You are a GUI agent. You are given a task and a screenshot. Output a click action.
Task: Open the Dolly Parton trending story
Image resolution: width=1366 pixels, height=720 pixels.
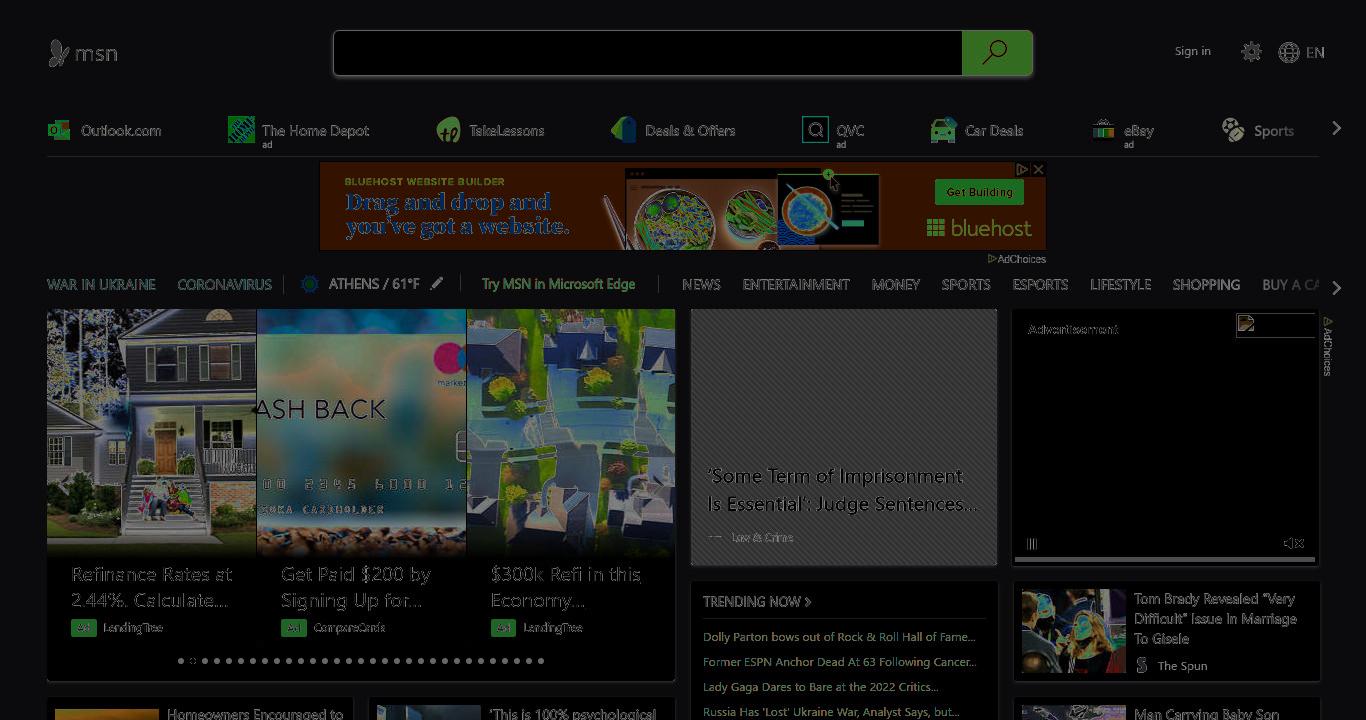(x=839, y=637)
